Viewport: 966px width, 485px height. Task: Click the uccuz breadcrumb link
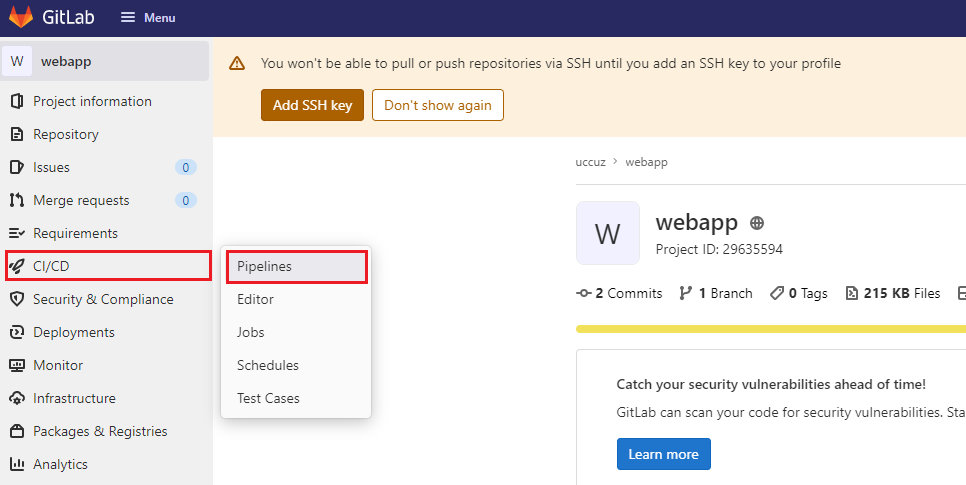(x=592, y=162)
